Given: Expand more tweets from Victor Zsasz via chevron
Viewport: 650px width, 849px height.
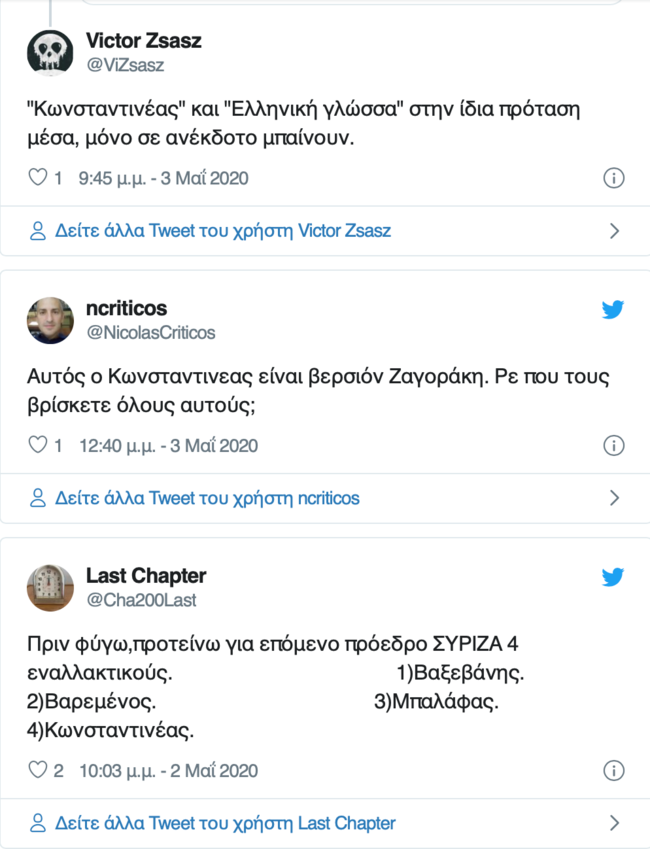Looking at the screenshot, I should [613, 231].
